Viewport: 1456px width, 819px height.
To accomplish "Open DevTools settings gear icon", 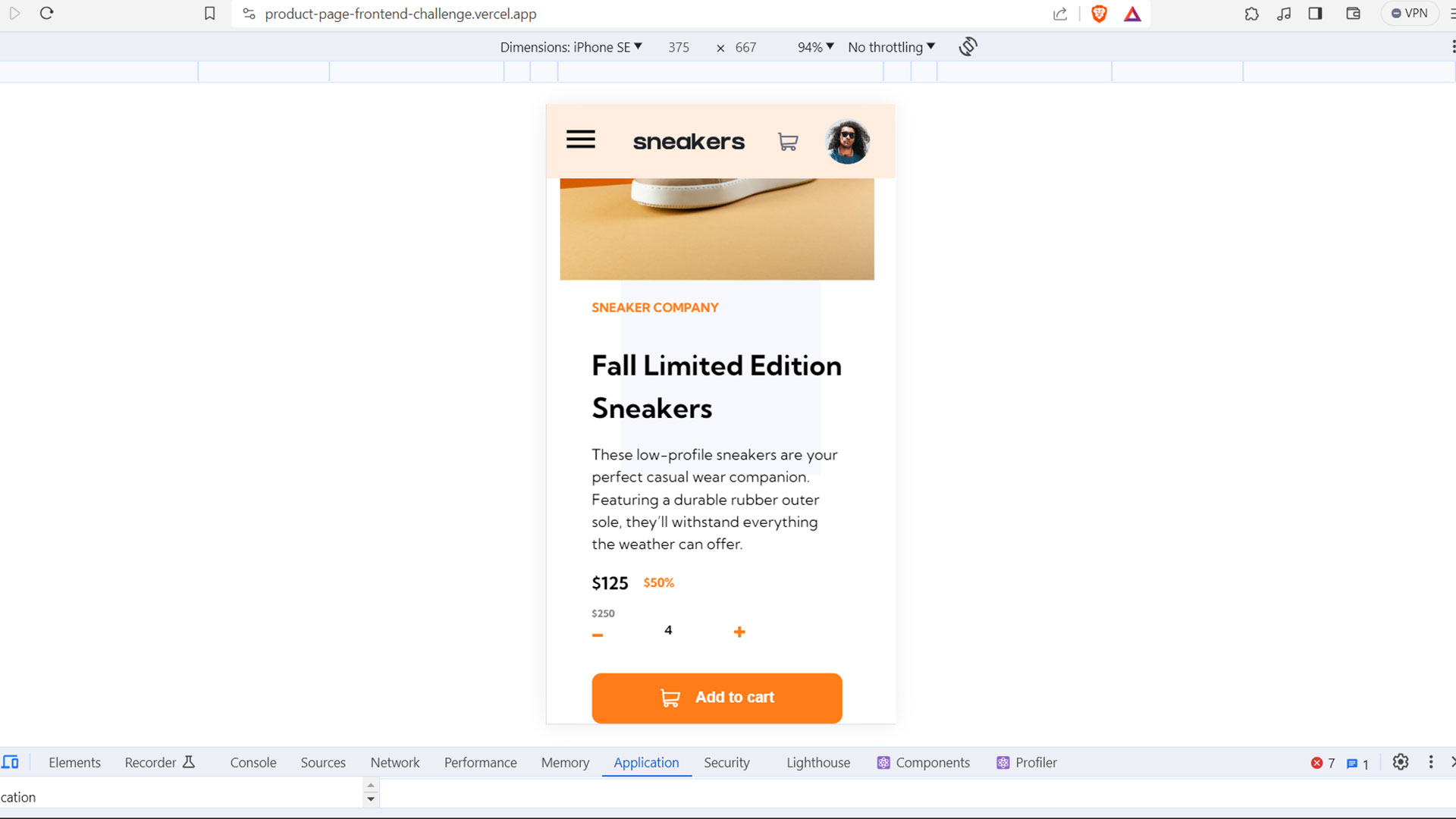I will point(1401,762).
